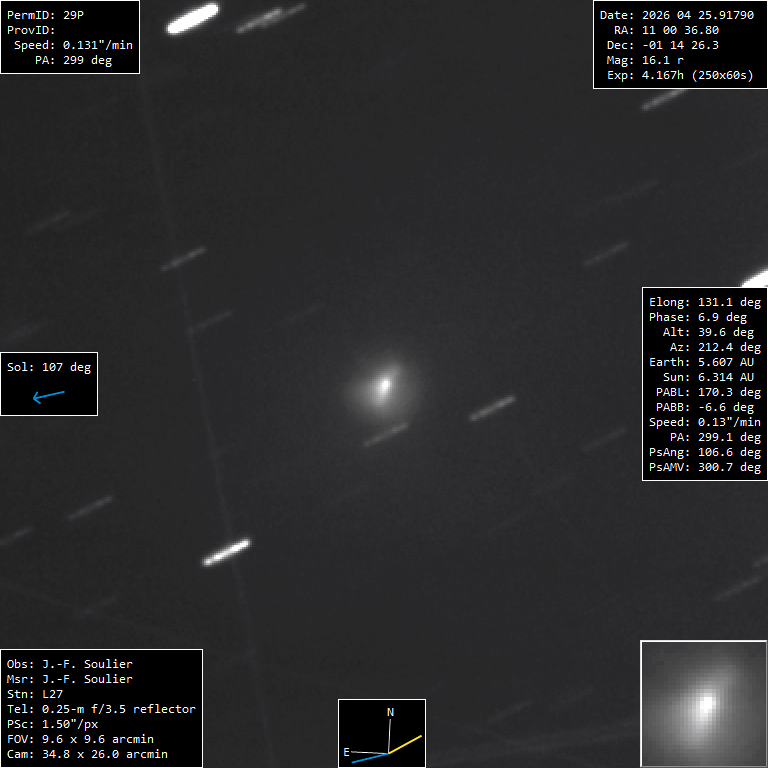The image size is (768, 768).
Task: Select the Mag: 16.1 r value
Action: [x=645, y=60]
